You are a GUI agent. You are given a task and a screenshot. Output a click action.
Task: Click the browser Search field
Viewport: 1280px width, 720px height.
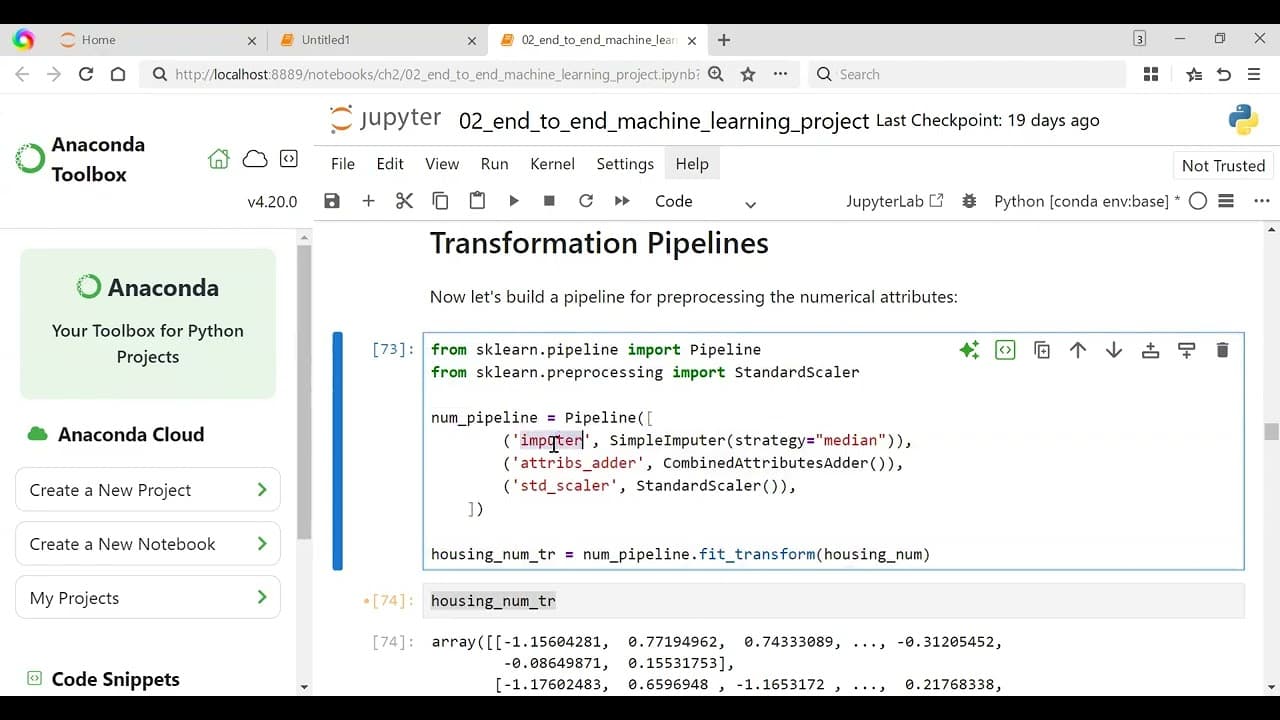967,74
